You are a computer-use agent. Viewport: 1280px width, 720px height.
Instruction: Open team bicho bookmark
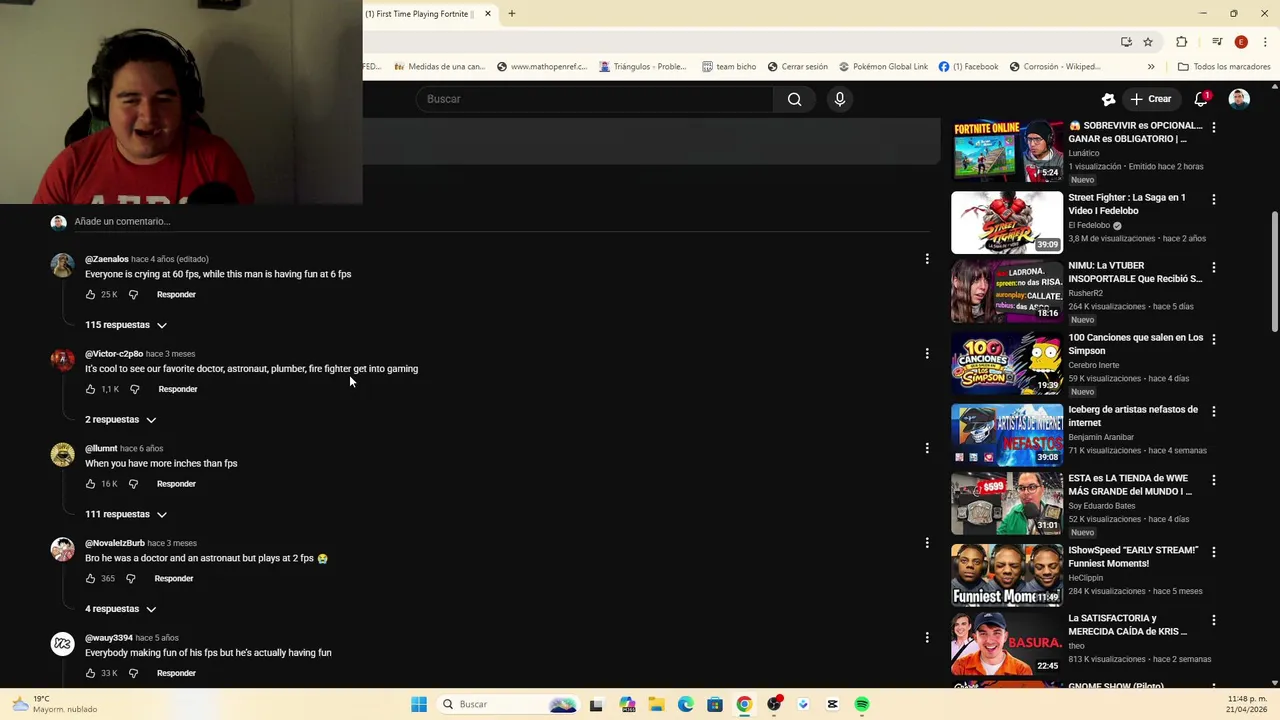point(729,67)
